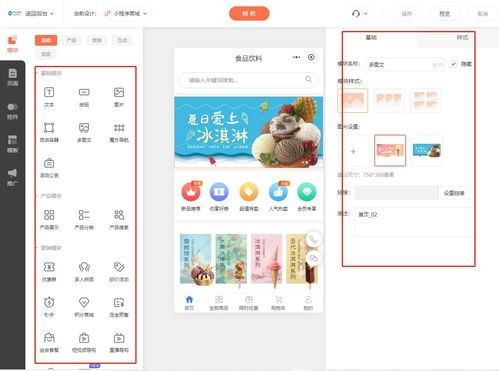Image resolution: width=499 pixels, height=371 pixels.
Task: Open the headset support dropdown
Action: (x=360, y=14)
